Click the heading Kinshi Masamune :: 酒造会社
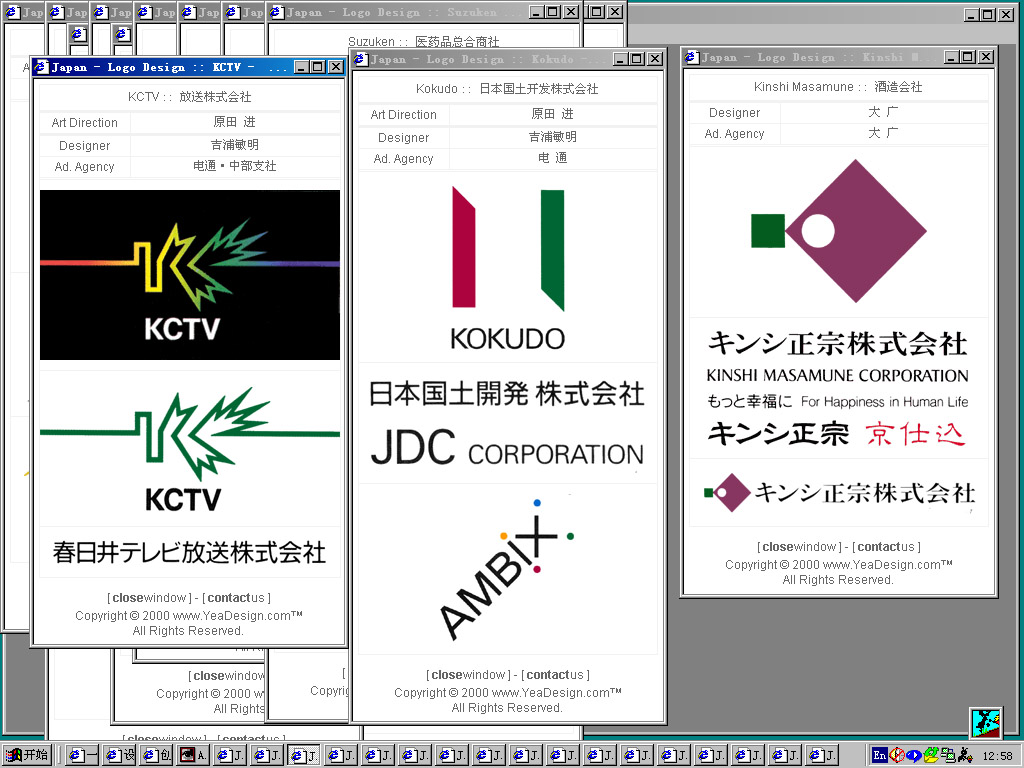Screen dimensions: 1024x768 point(838,87)
